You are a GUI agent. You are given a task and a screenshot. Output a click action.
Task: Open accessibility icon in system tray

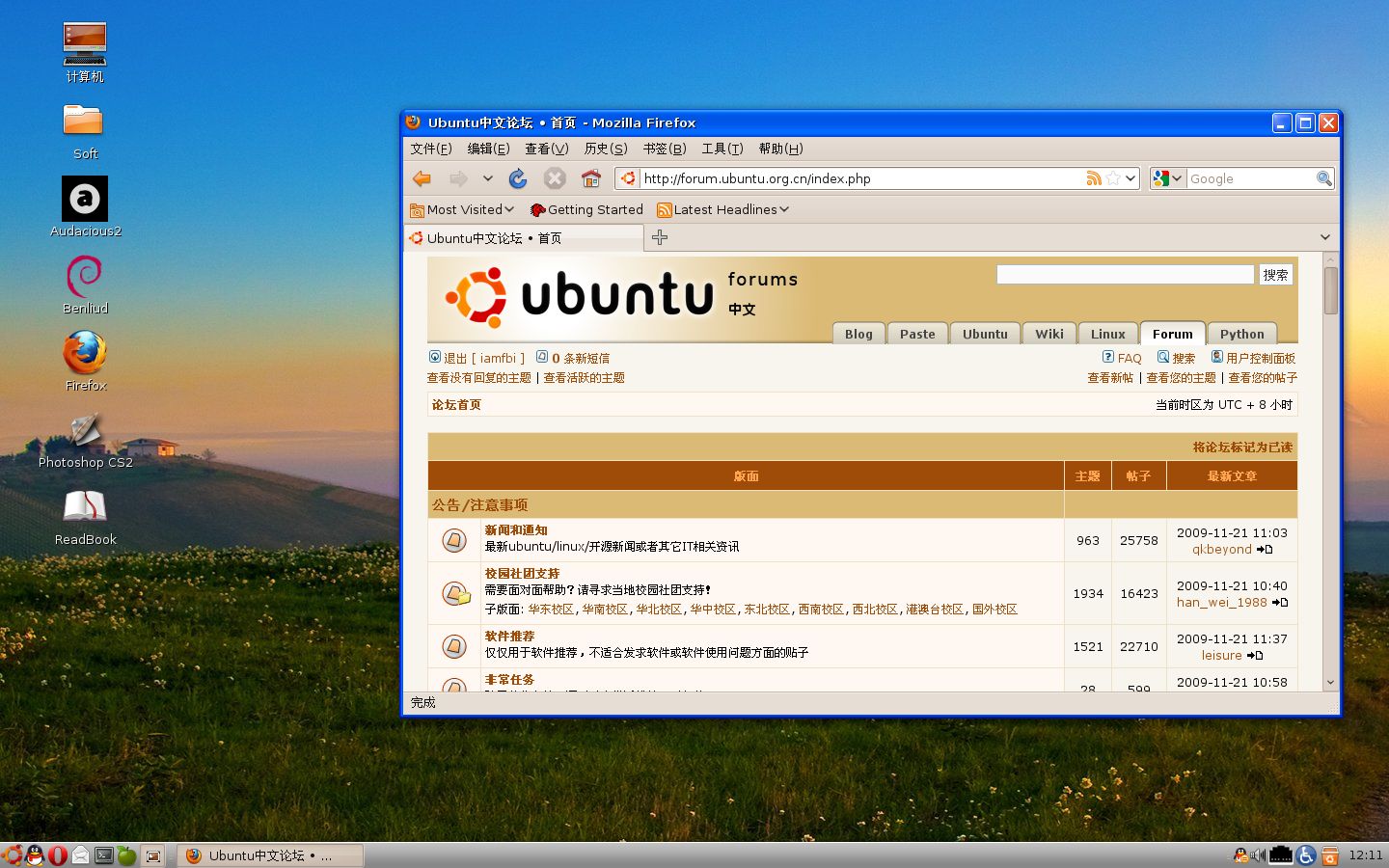coord(1307,855)
